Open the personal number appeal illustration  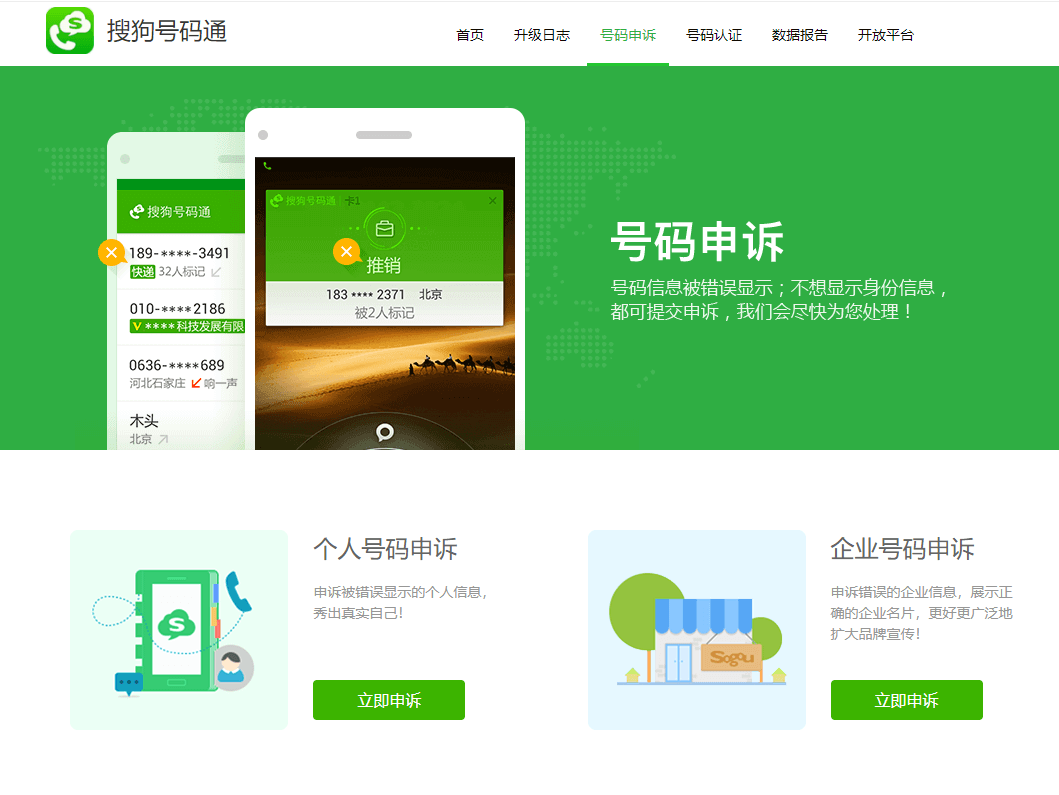179,630
